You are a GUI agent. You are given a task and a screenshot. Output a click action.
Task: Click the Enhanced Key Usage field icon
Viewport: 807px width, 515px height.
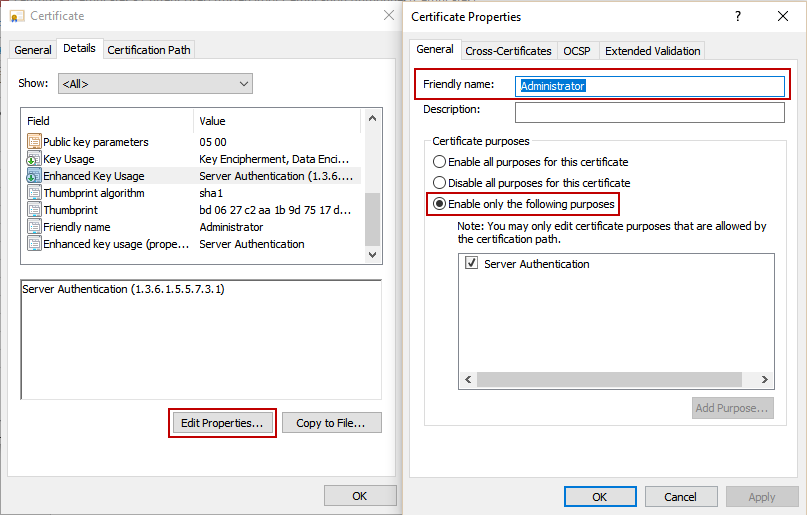tap(33, 176)
